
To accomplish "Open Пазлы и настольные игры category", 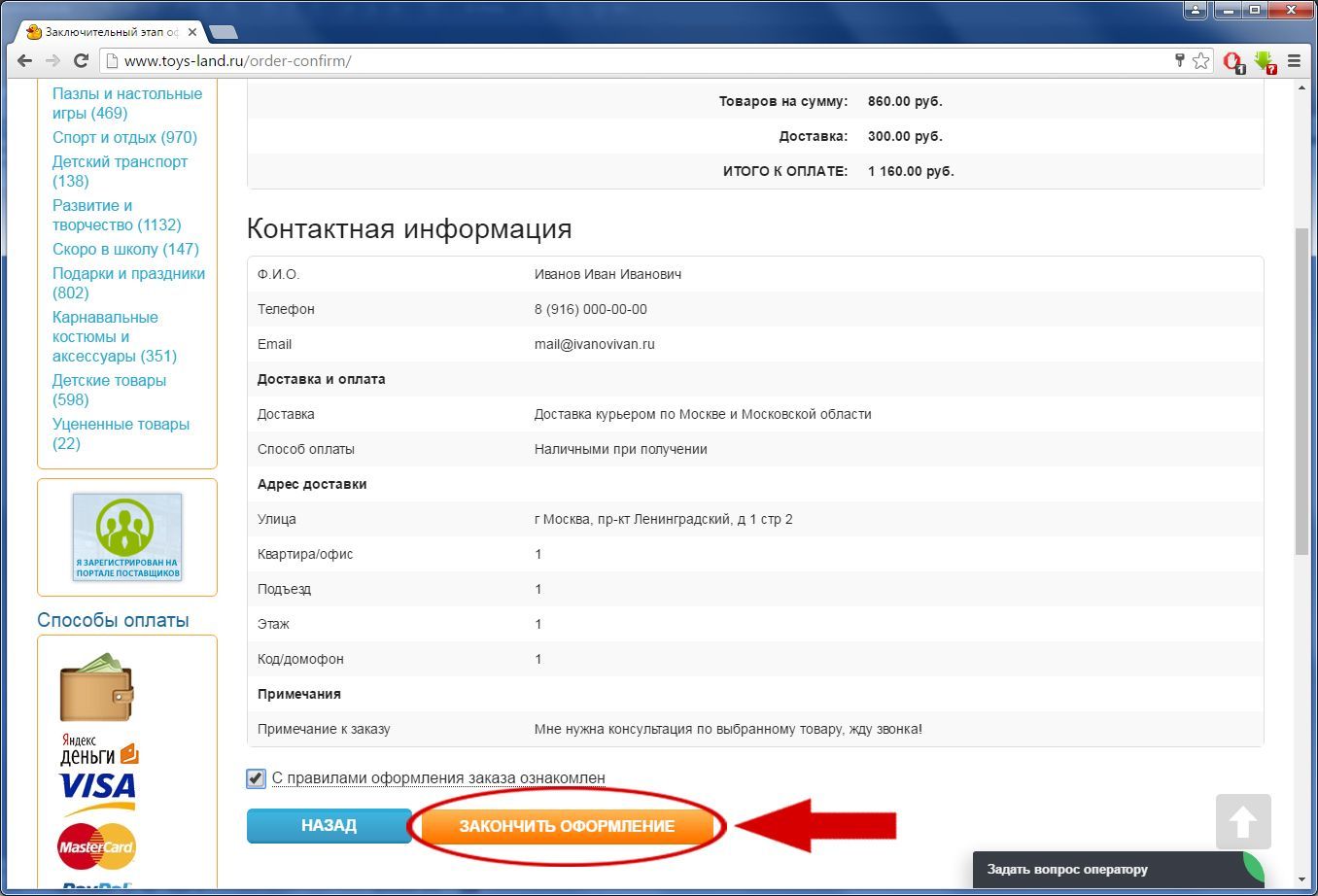I will tap(127, 103).
